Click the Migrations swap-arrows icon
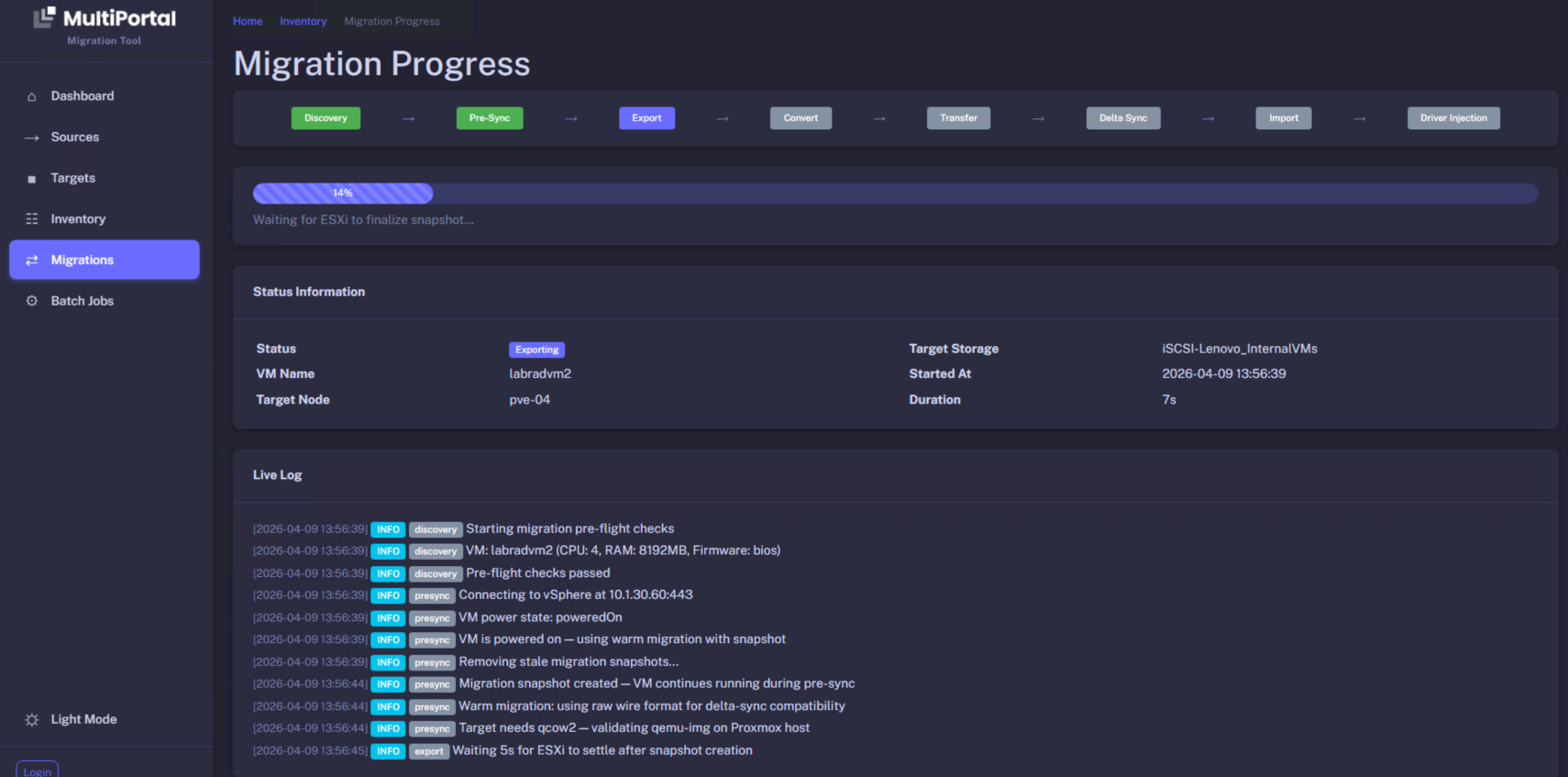Image resolution: width=1568 pixels, height=777 pixels. pos(32,261)
